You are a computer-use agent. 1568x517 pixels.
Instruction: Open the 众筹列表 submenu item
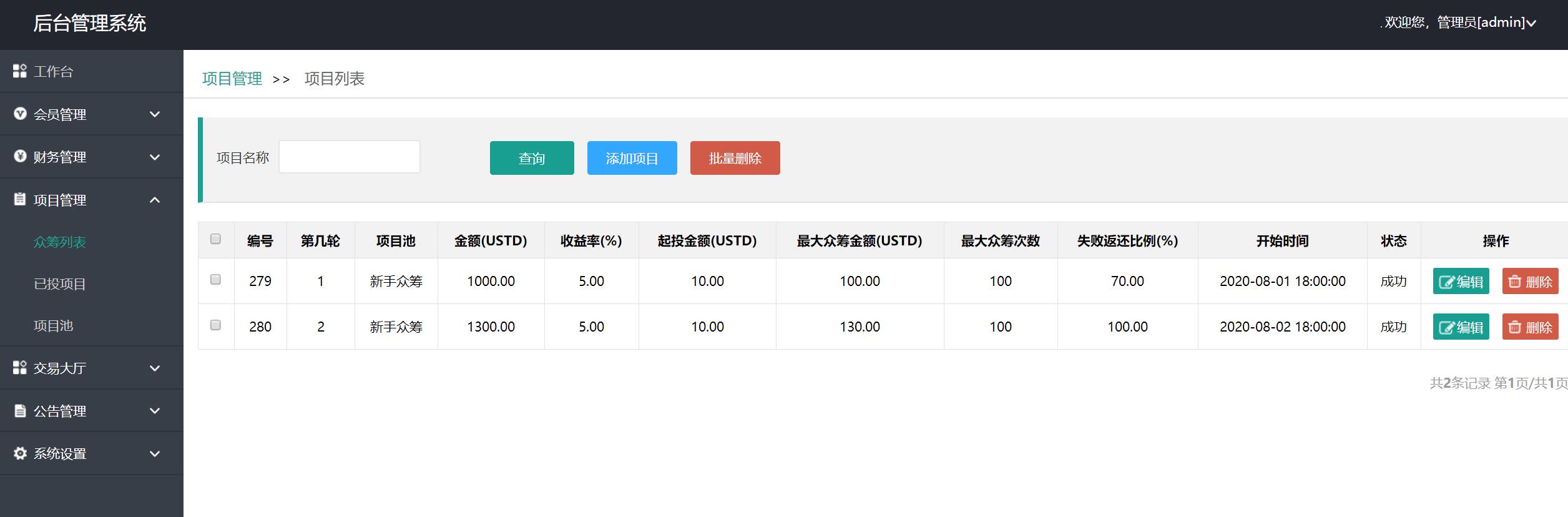[x=60, y=242]
